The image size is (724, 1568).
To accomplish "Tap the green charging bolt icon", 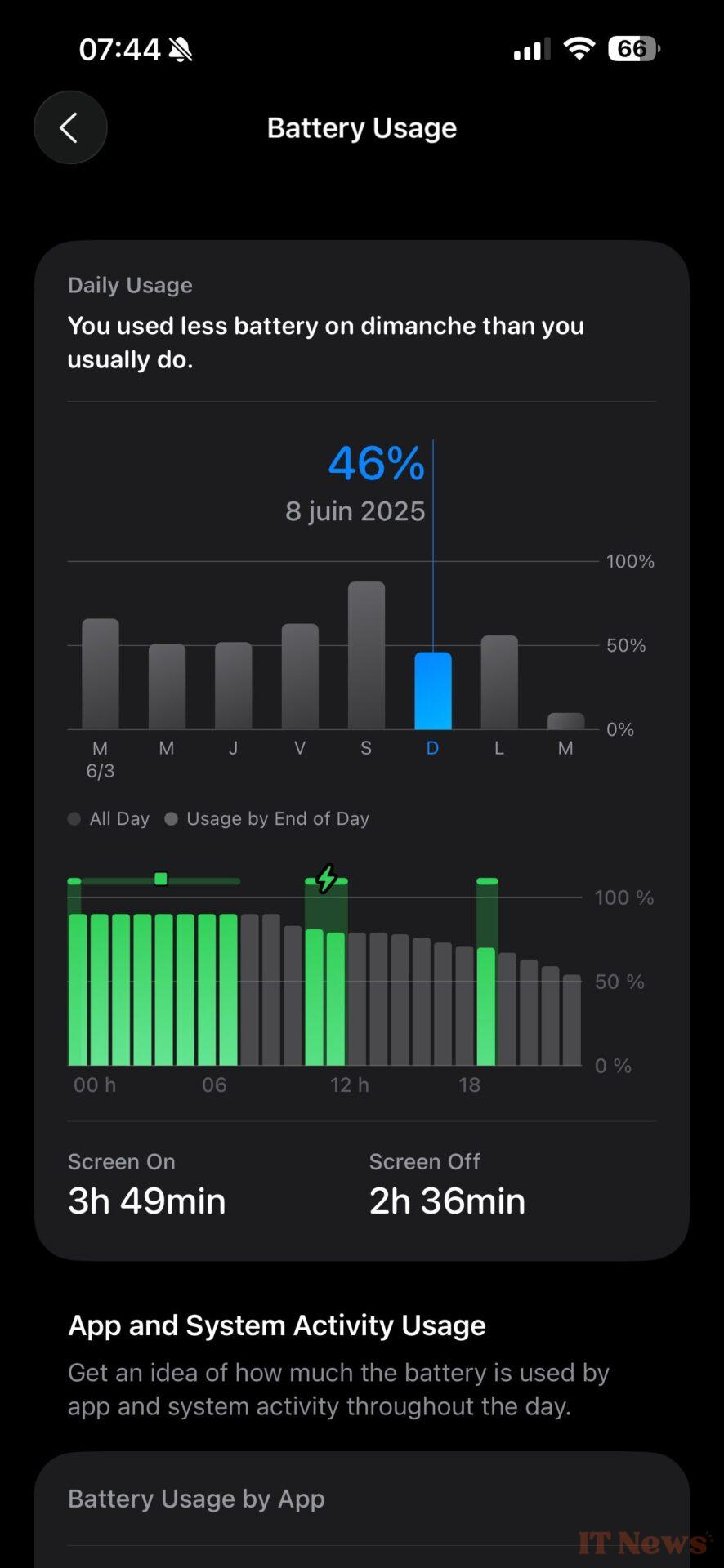I will (x=326, y=880).
